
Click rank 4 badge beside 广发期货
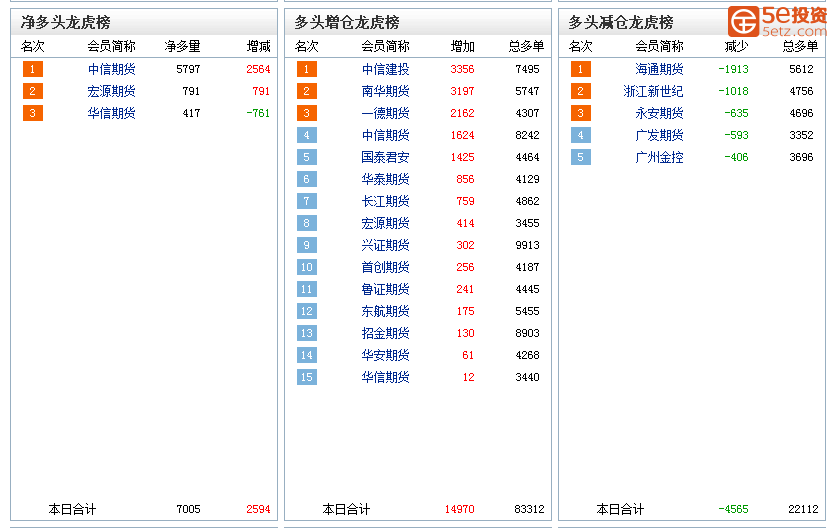click(x=580, y=135)
